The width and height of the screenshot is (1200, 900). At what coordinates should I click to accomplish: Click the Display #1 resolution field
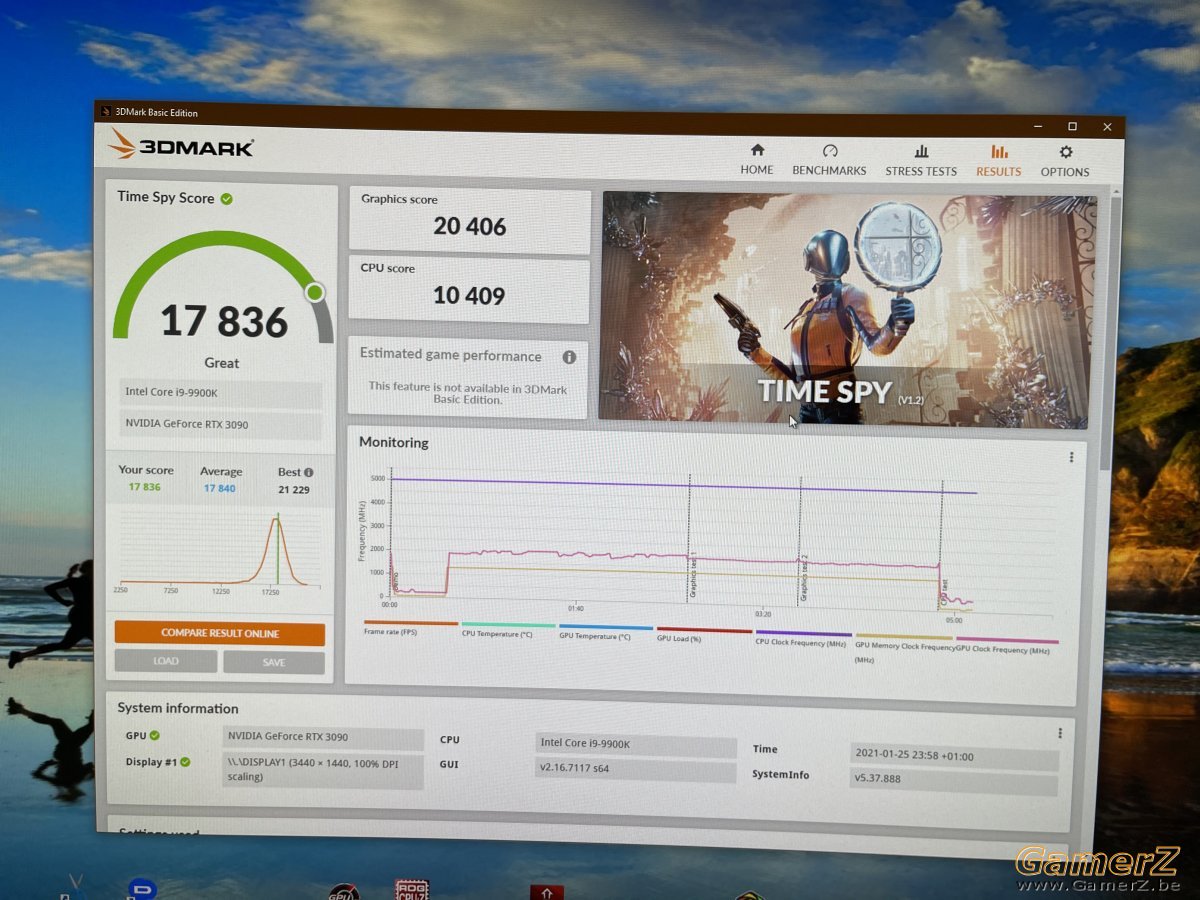[x=323, y=771]
